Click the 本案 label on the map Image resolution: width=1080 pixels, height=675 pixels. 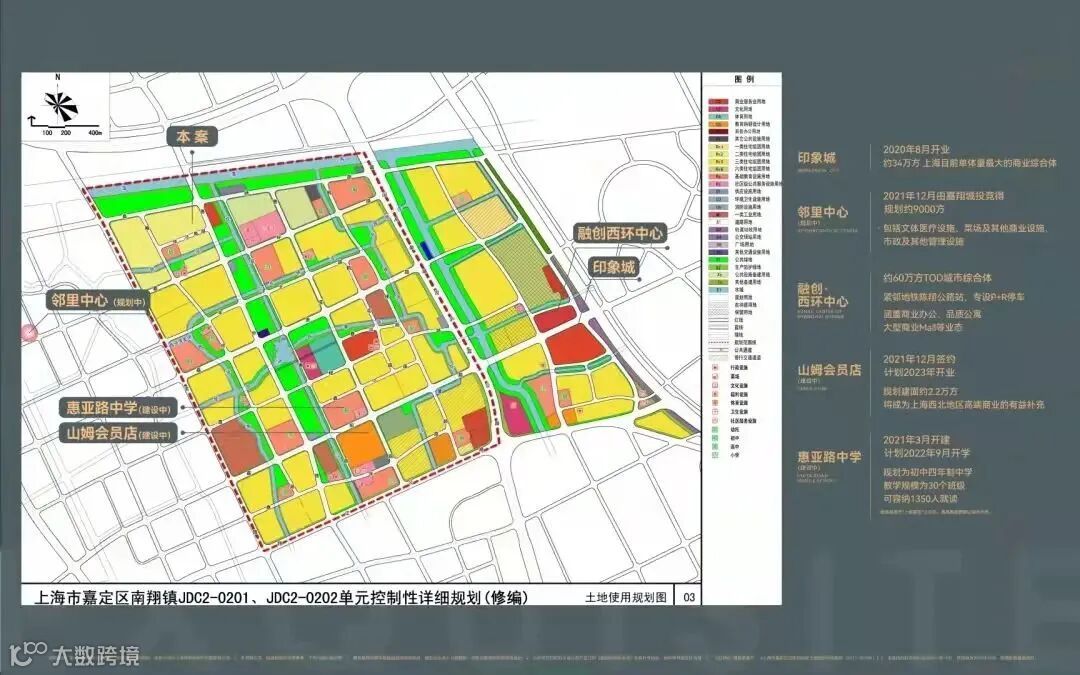[192, 136]
